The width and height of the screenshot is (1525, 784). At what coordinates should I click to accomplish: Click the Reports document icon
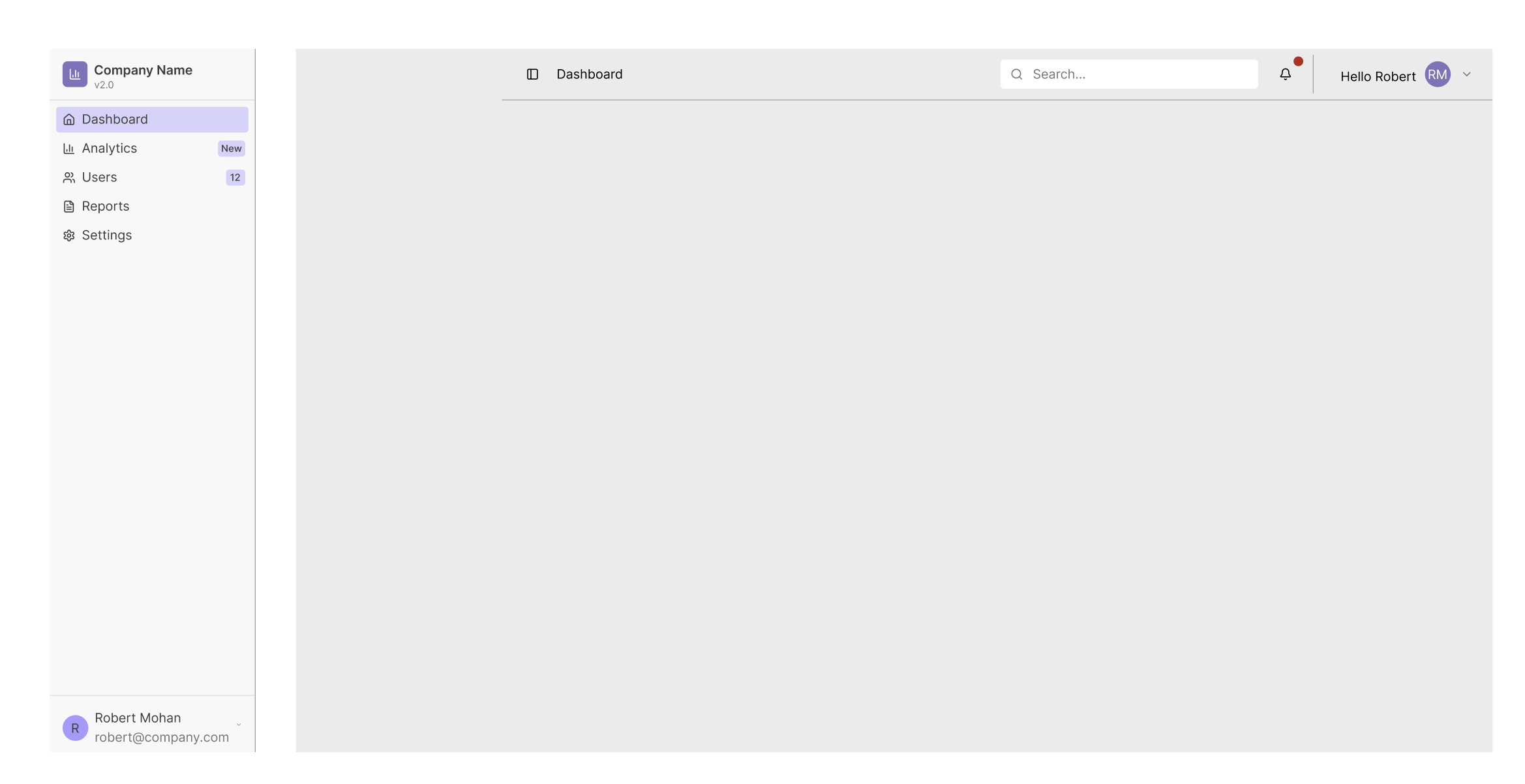68,207
